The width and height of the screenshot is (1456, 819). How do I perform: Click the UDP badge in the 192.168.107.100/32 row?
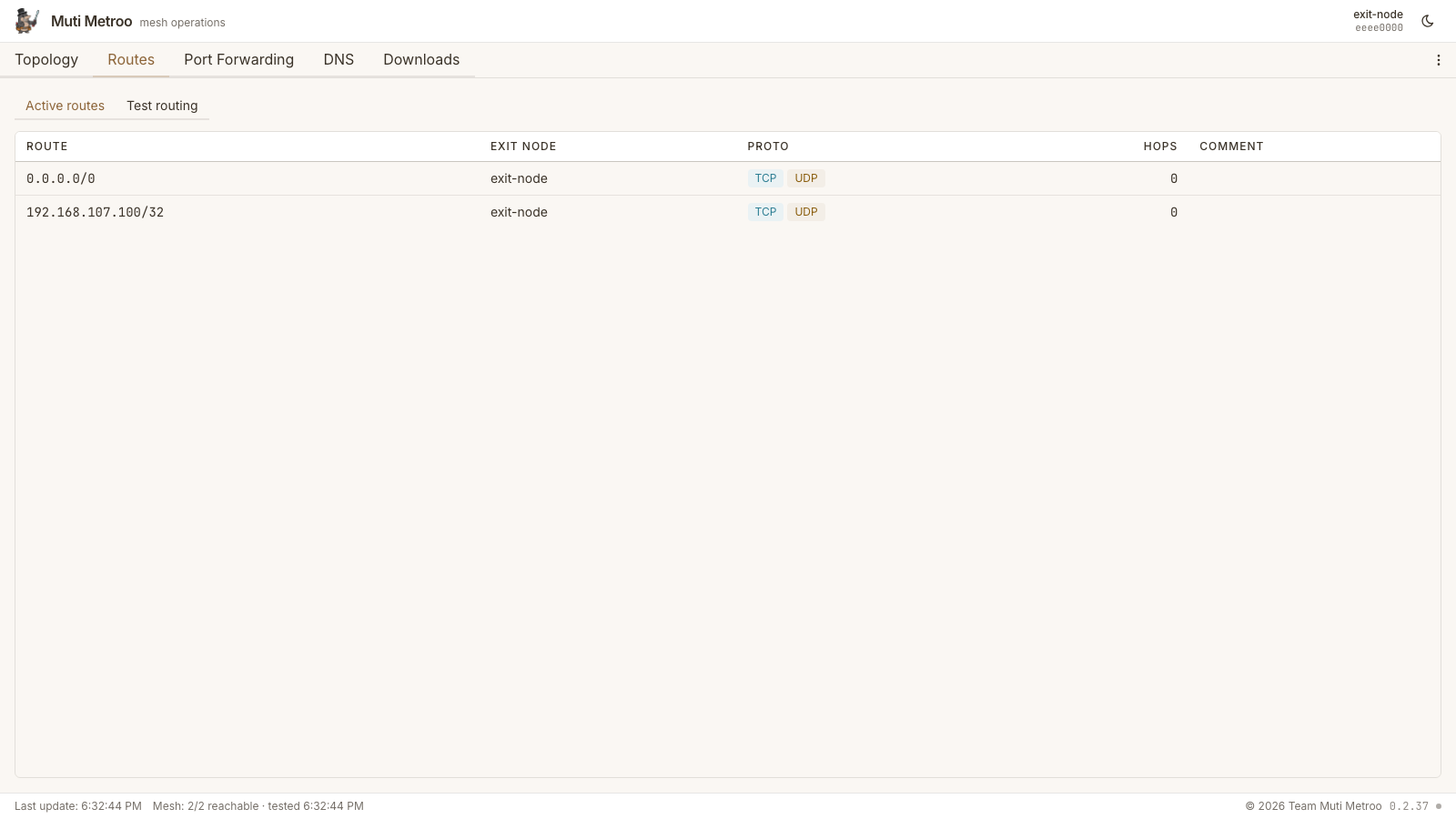(x=806, y=212)
